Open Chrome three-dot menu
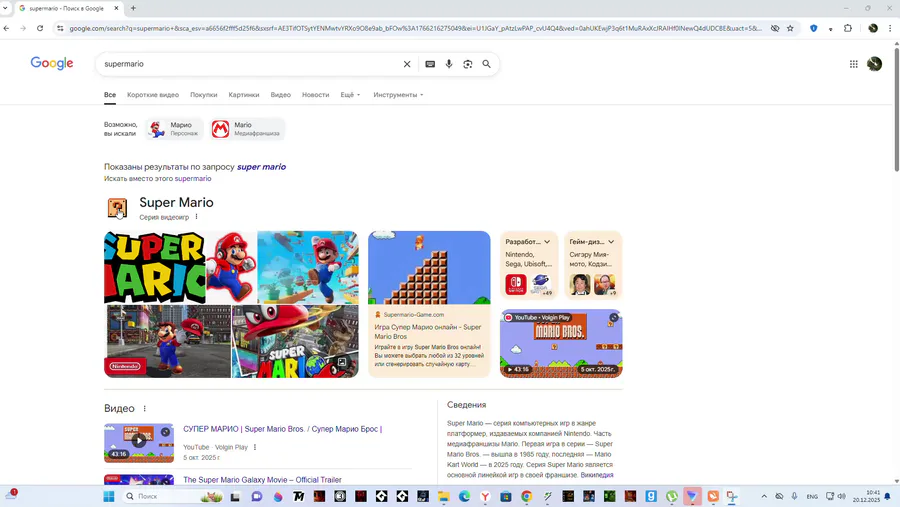Viewport: 900px width, 507px height. 890,28
